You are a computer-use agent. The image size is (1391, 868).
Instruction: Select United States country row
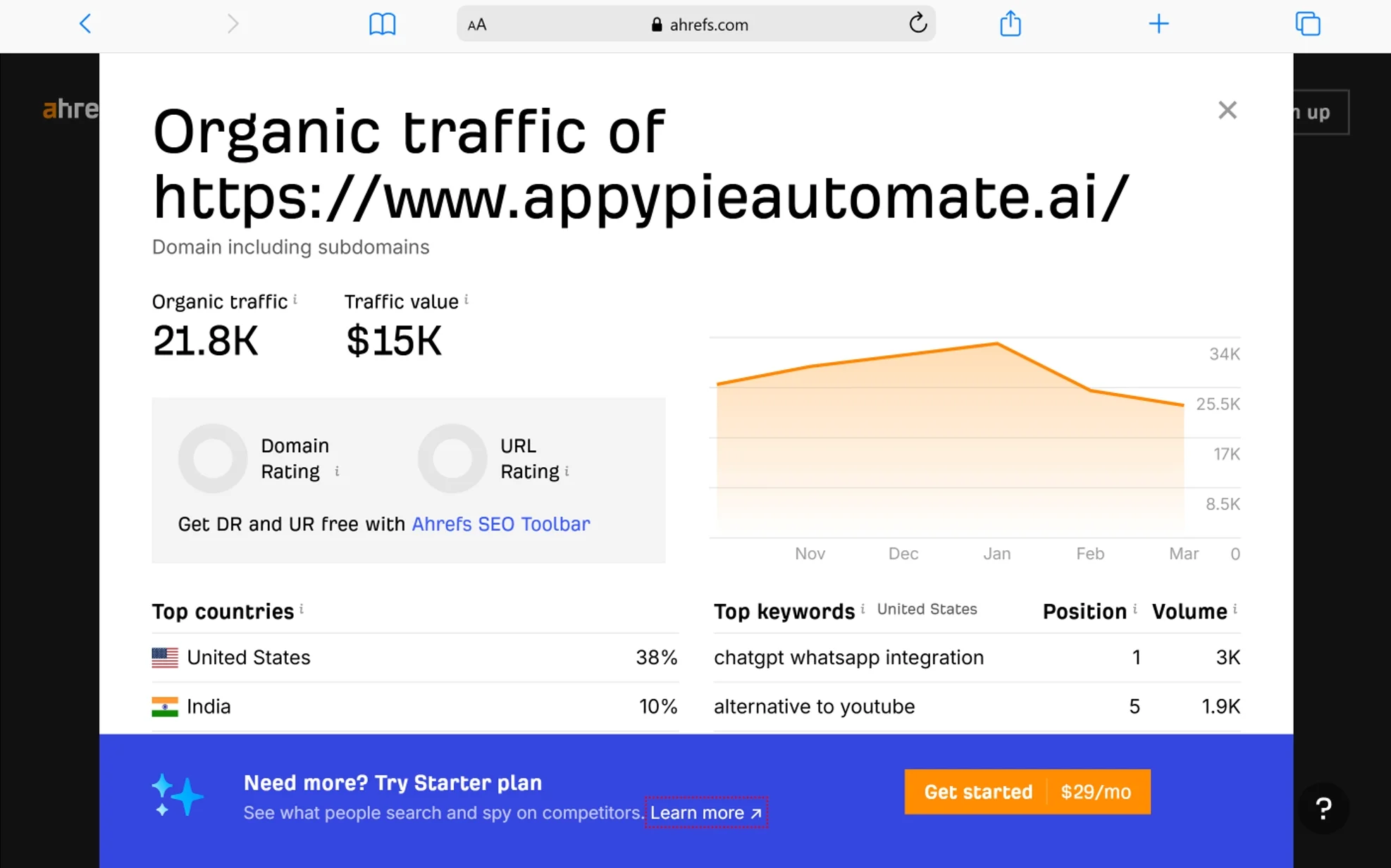pos(415,657)
